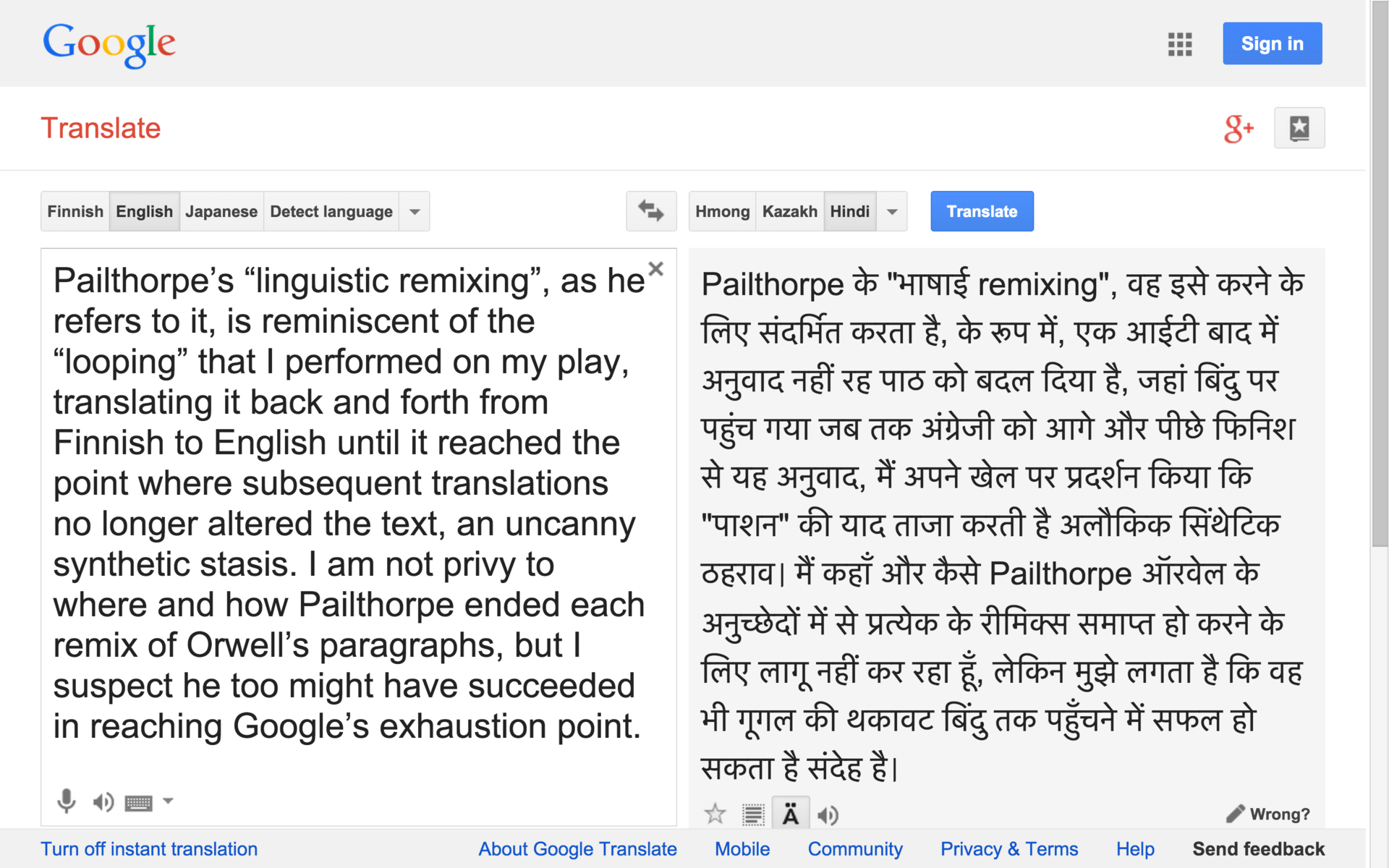
Task: Turn off instant translation
Action: click(x=149, y=848)
